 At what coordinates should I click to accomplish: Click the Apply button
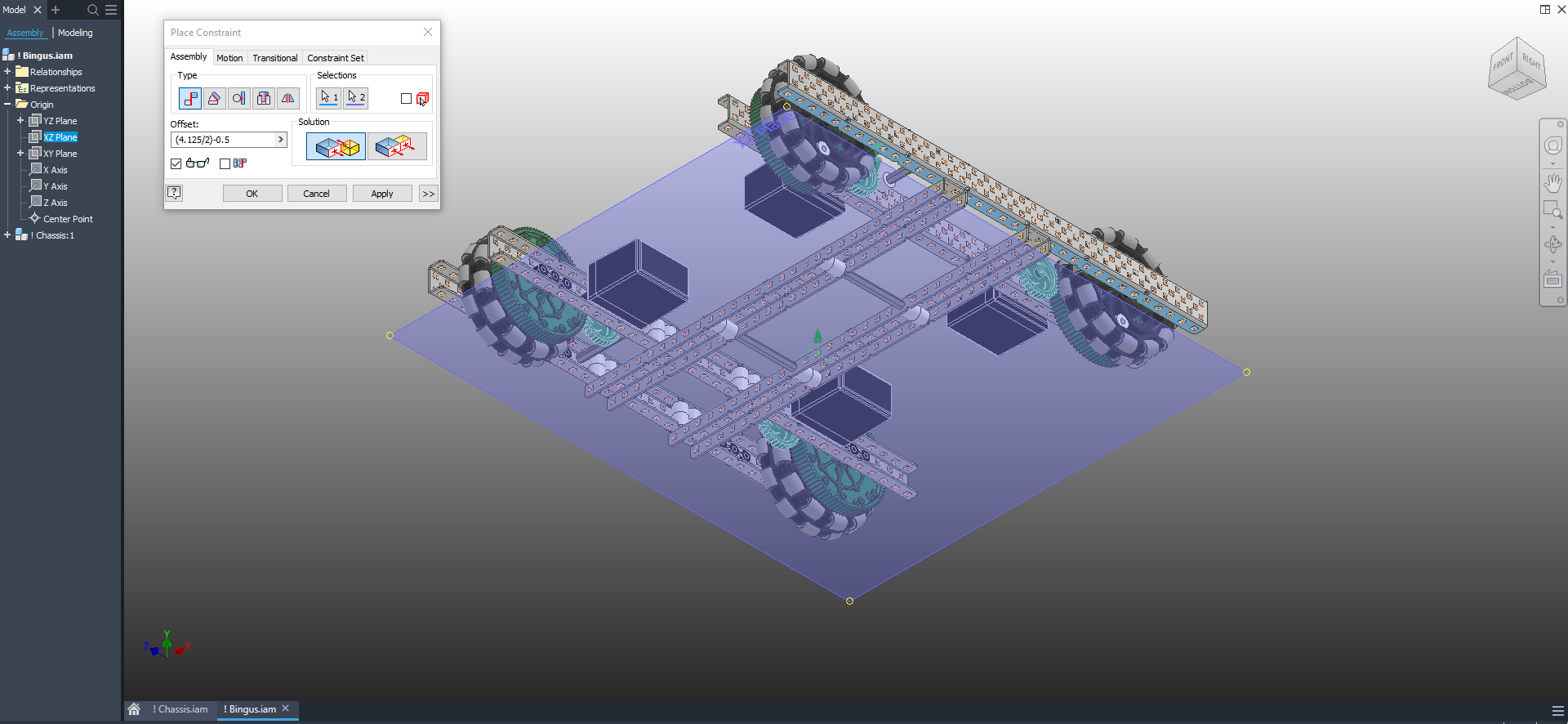point(382,194)
